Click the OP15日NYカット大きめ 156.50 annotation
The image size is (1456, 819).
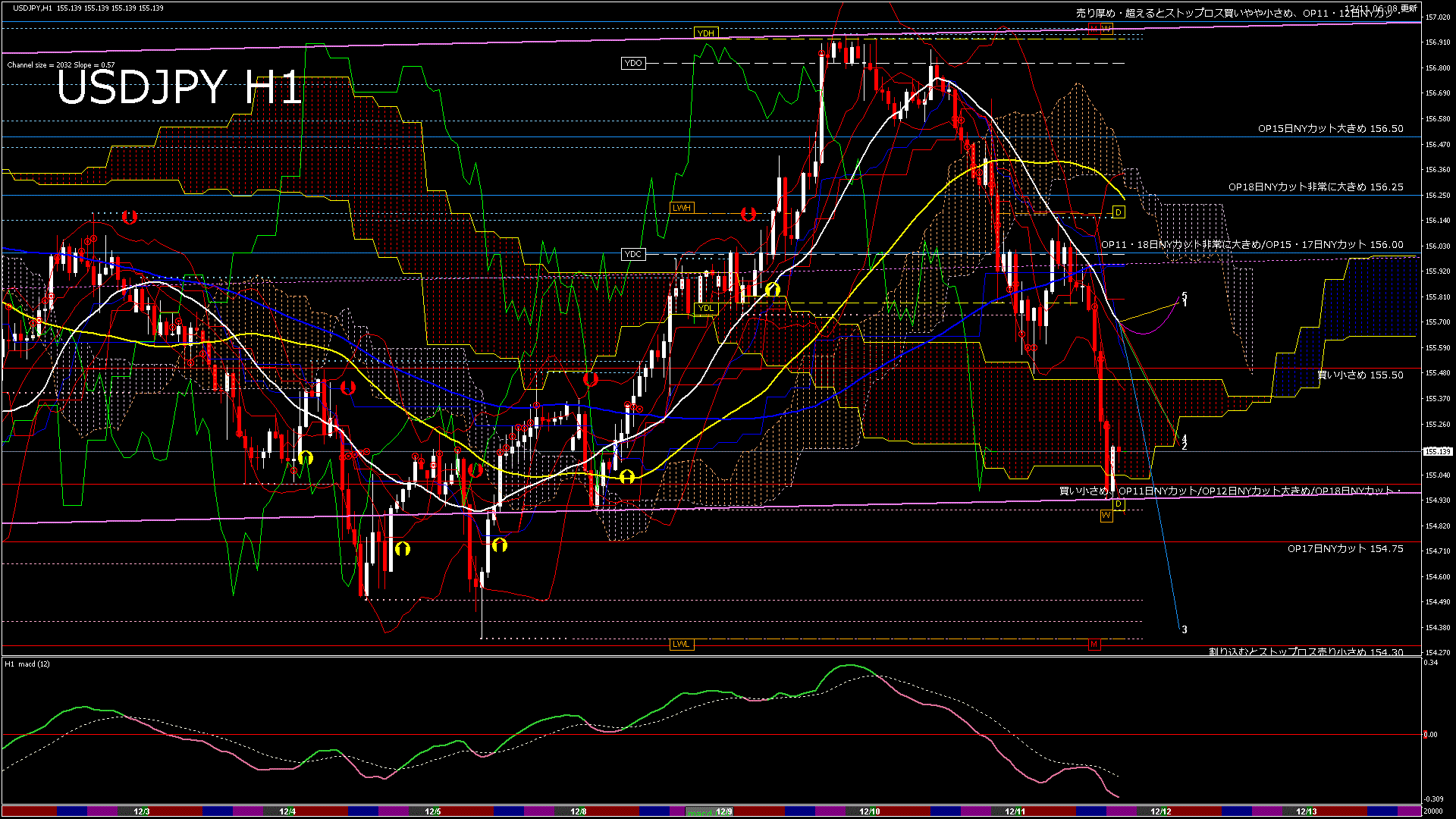(1330, 129)
